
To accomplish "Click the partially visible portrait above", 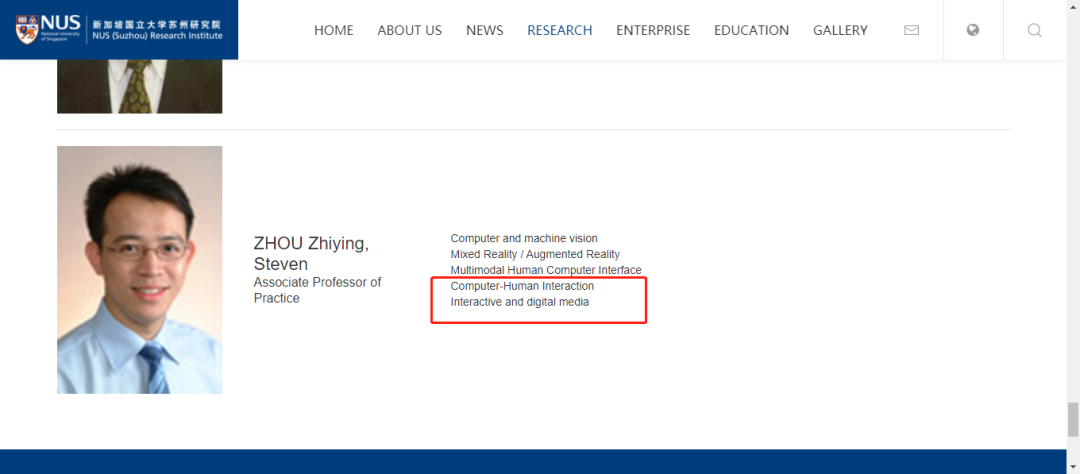I will tap(139, 86).
